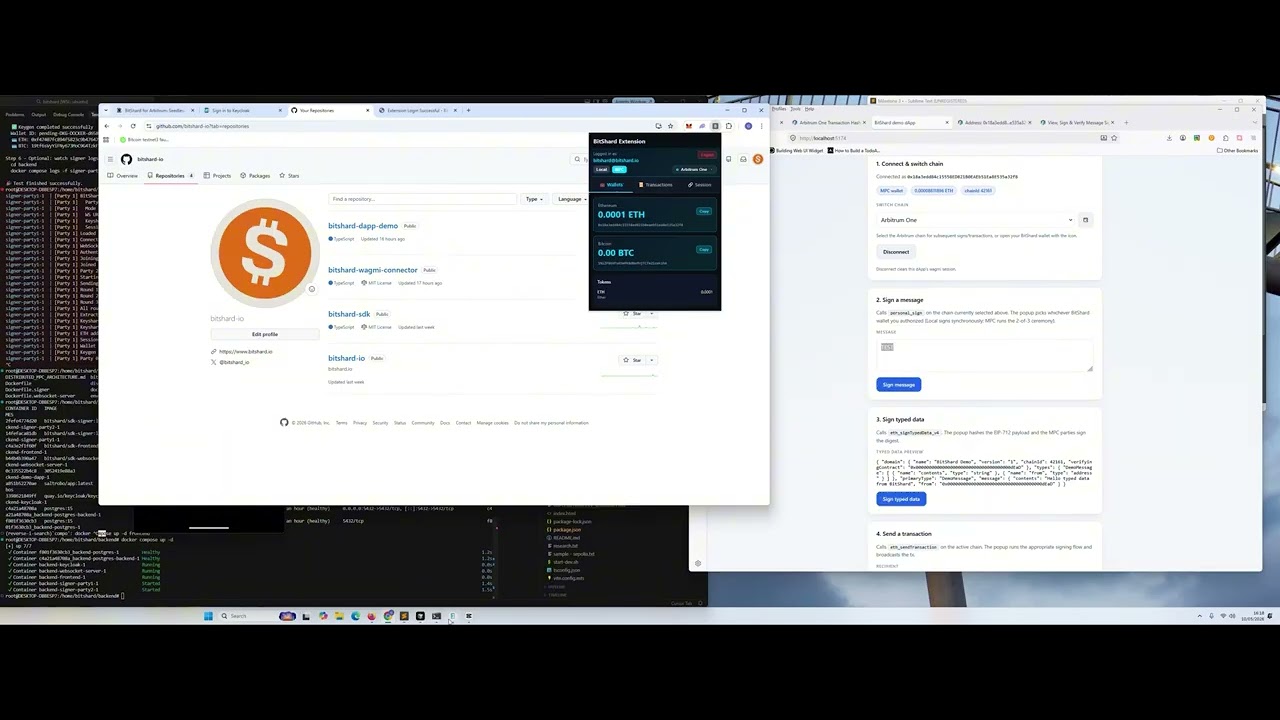Open a new tab in Chrome
The image size is (1280, 720).
(x=468, y=110)
